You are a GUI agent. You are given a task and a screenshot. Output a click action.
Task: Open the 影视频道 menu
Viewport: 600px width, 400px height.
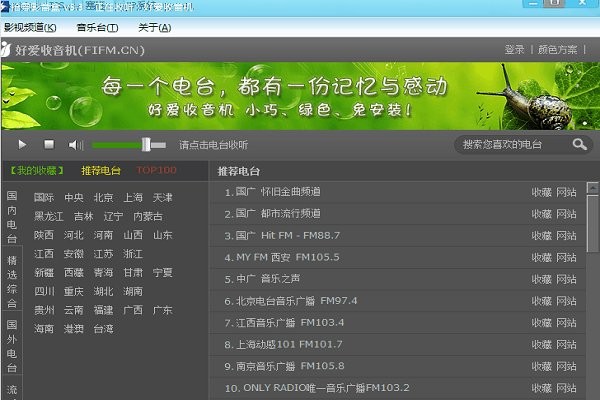[30, 27]
